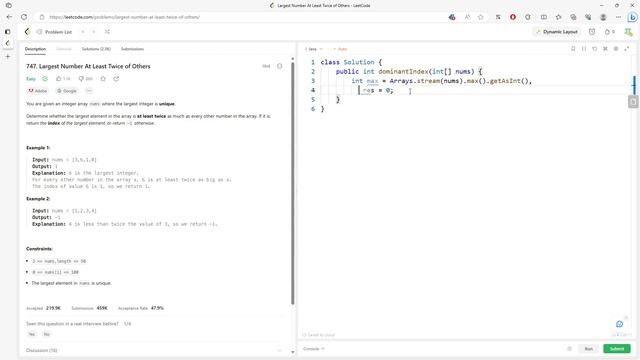The image size is (640, 360).
Task: Click the Hint label beside the title
Action: [266, 66]
